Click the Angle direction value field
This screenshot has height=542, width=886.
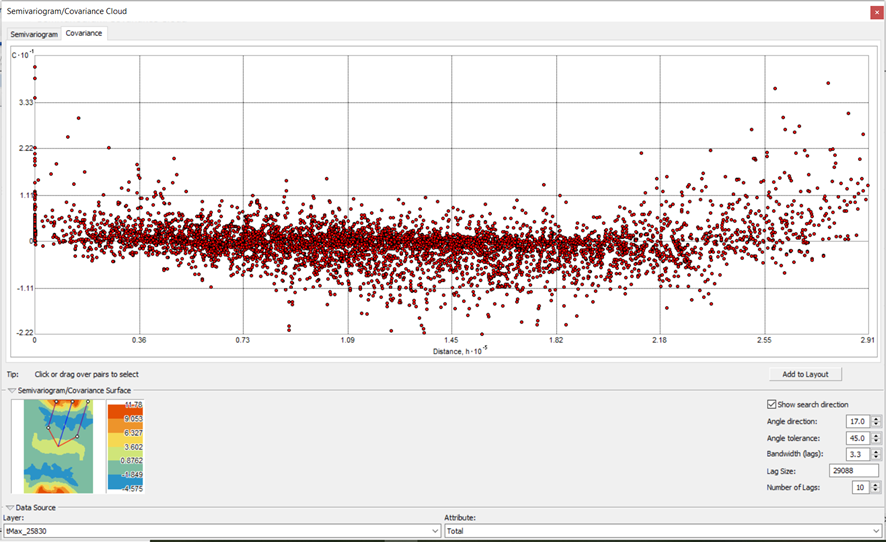point(857,421)
